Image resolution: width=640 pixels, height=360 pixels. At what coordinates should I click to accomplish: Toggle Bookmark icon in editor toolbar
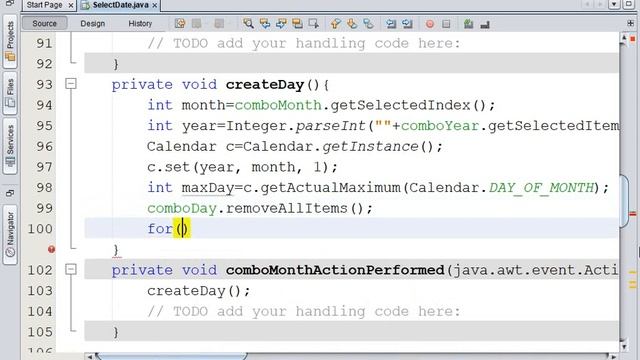pyautogui.click(x=368, y=24)
